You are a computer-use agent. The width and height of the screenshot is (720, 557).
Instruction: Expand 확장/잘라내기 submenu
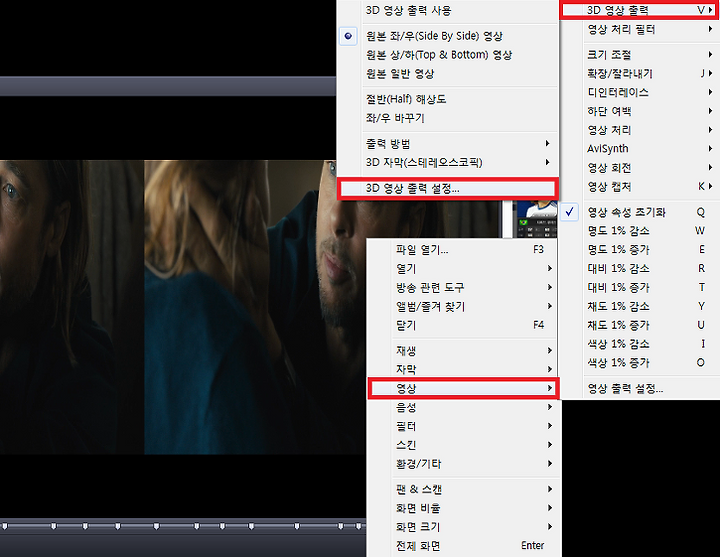pos(640,73)
